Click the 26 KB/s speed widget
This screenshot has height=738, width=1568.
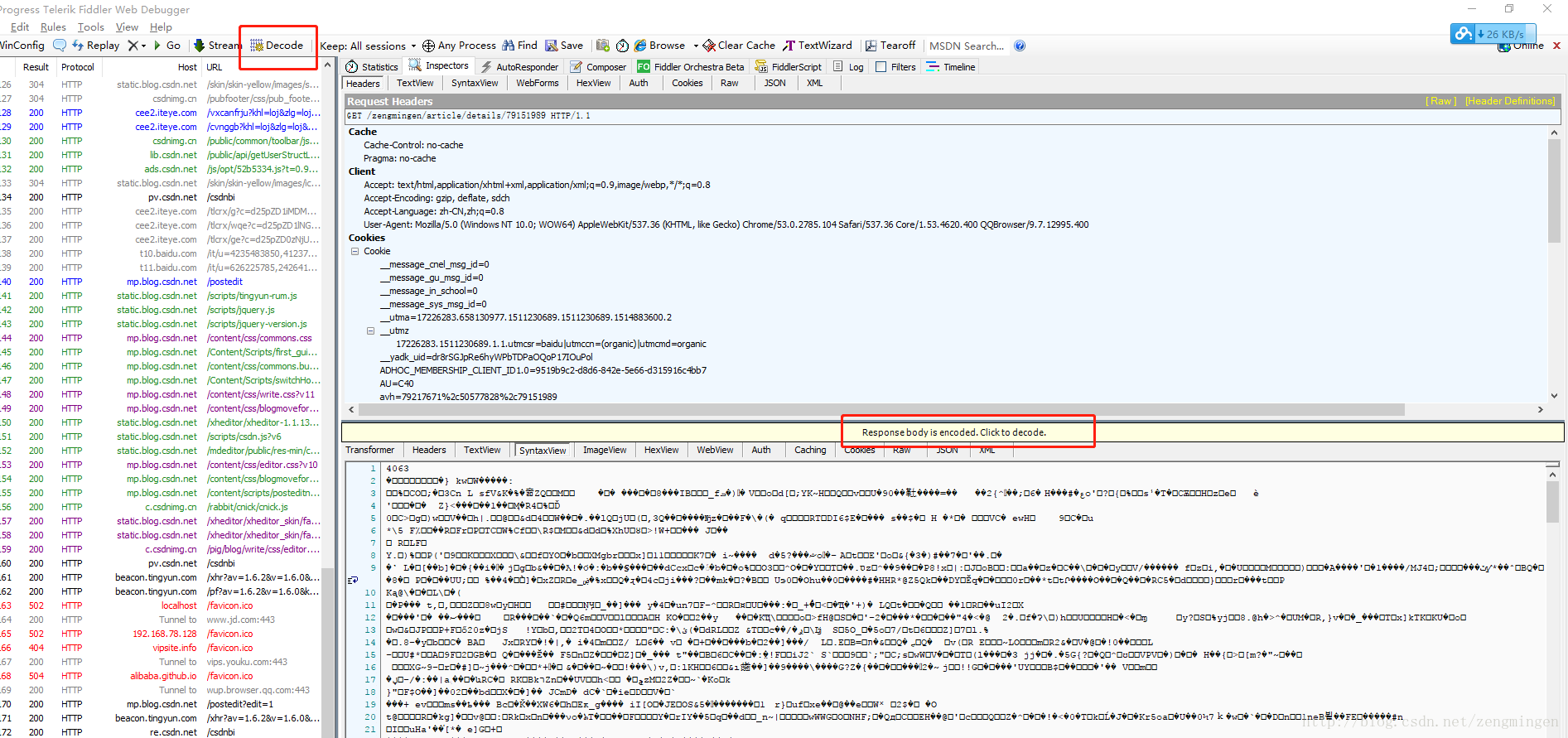(x=1493, y=34)
